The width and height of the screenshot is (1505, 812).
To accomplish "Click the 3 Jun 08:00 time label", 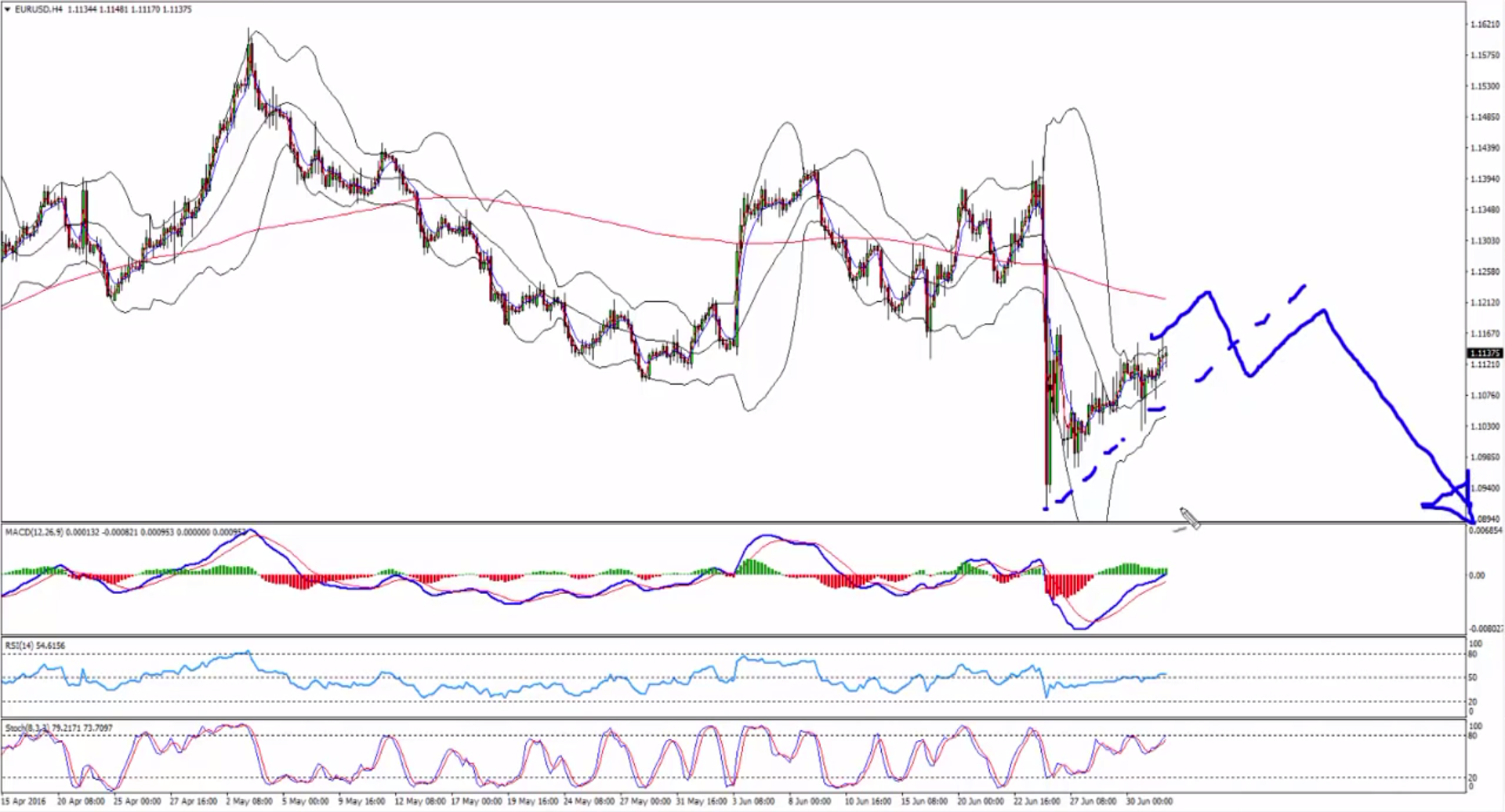I will (x=754, y=801).
